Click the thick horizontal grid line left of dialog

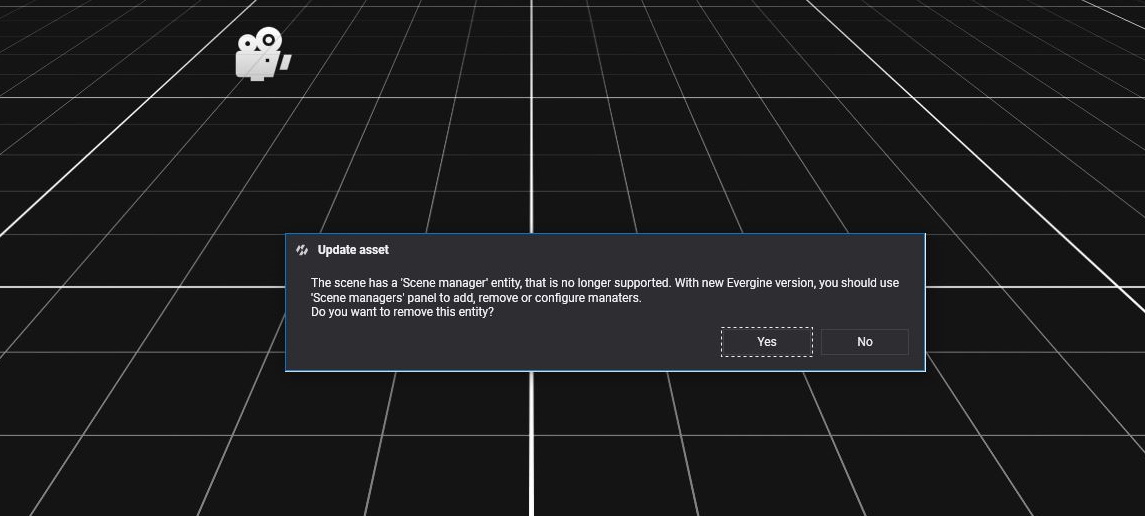coord(140,287)
